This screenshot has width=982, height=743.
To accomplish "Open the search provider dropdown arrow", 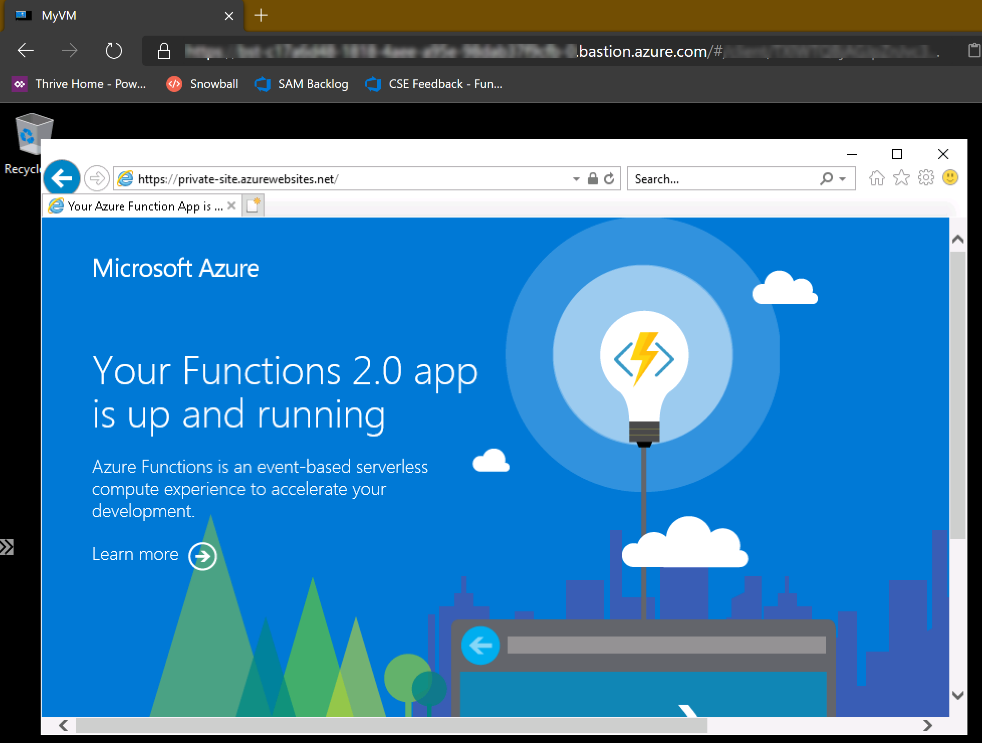I will pos(843,179).
